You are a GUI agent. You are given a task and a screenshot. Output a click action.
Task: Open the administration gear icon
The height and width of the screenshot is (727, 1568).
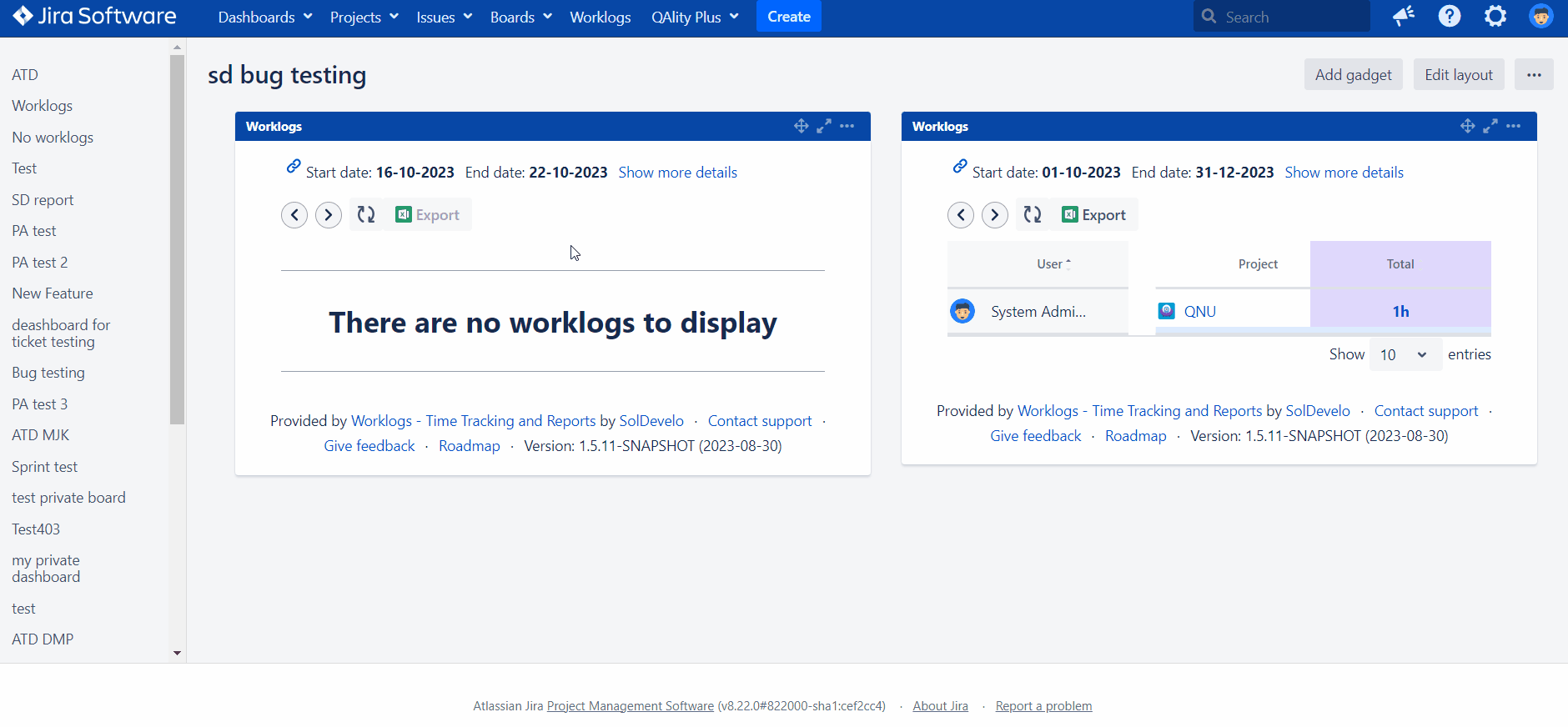click(1495, 16)
